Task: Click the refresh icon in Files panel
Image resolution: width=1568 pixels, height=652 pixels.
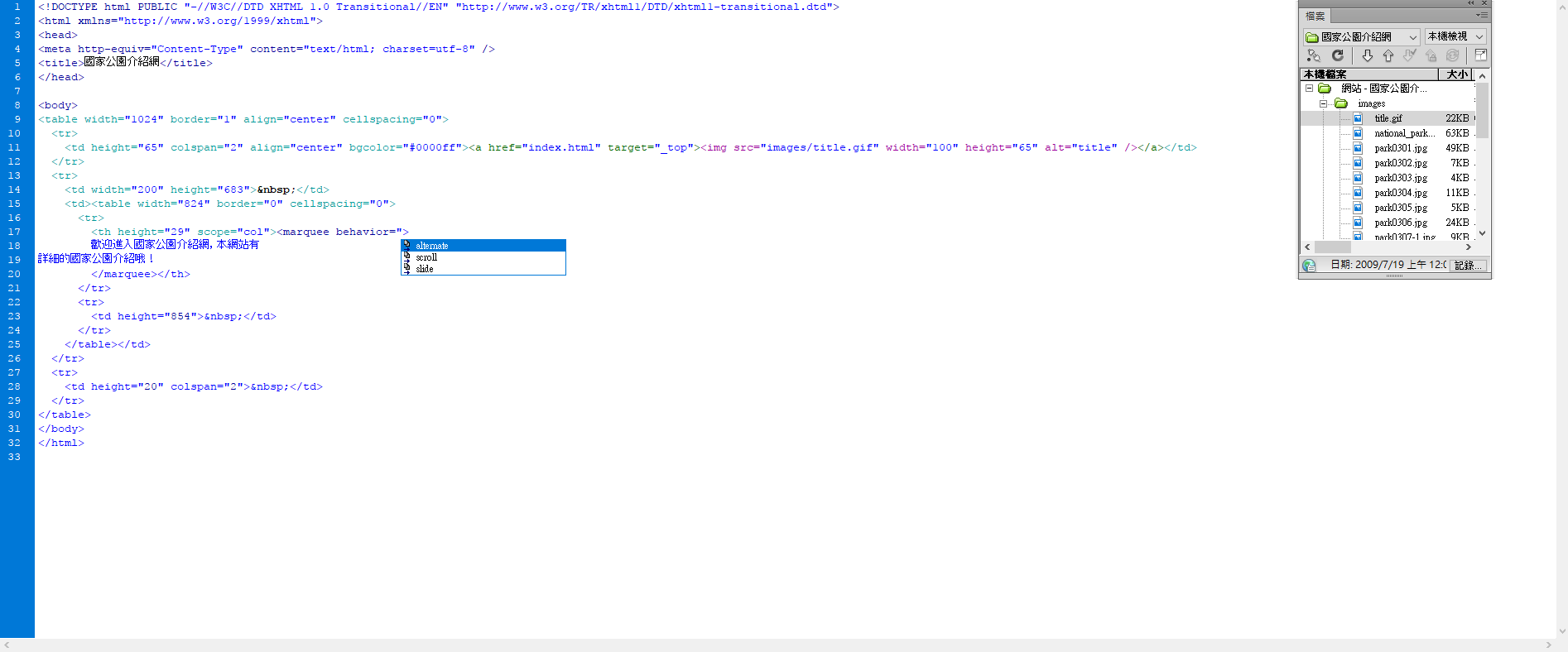Action: tap(1338, 55)
